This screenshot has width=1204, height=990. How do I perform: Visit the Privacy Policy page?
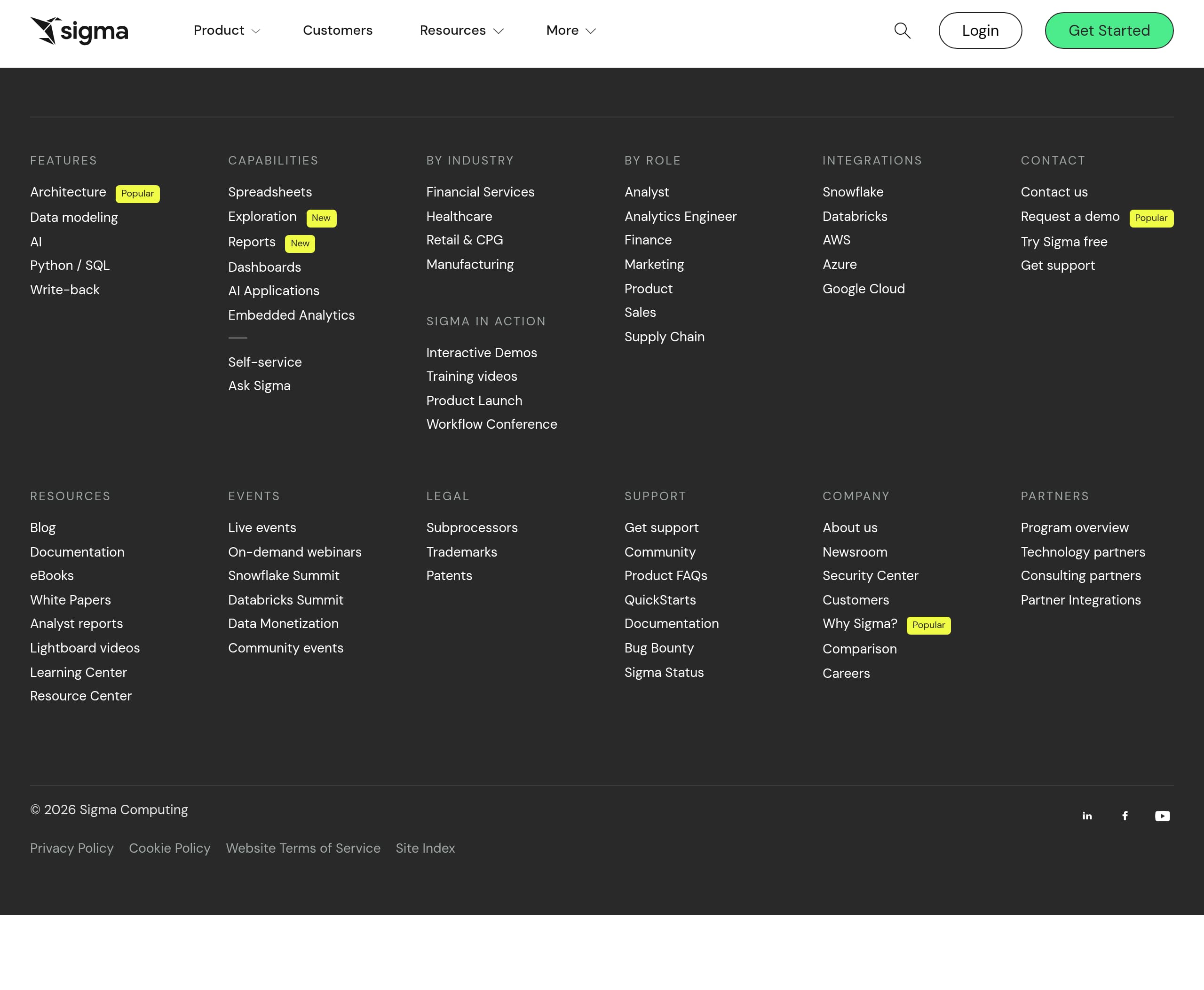[72, 848]
